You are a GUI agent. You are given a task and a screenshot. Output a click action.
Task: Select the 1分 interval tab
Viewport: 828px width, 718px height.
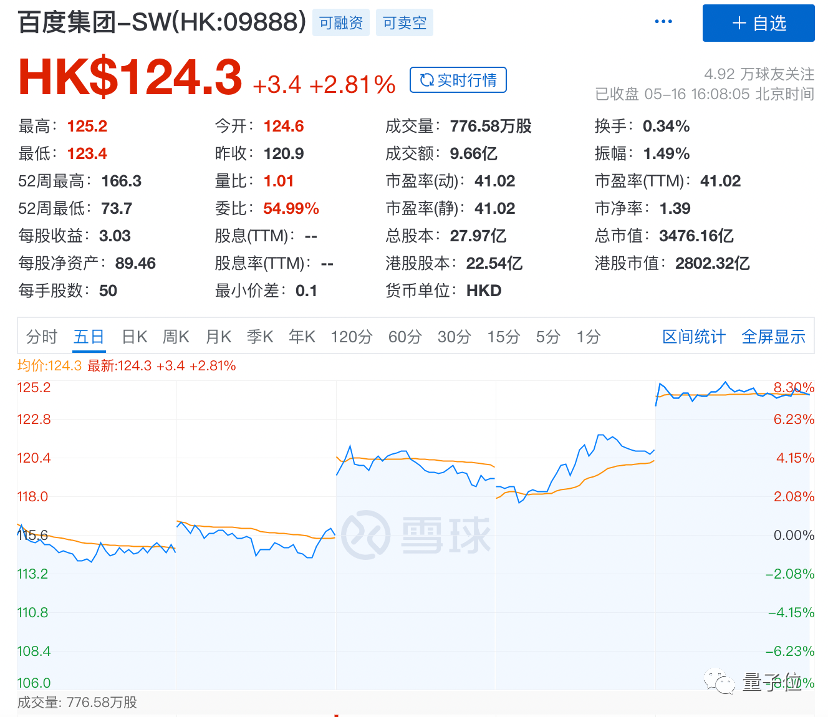(588, 337)
